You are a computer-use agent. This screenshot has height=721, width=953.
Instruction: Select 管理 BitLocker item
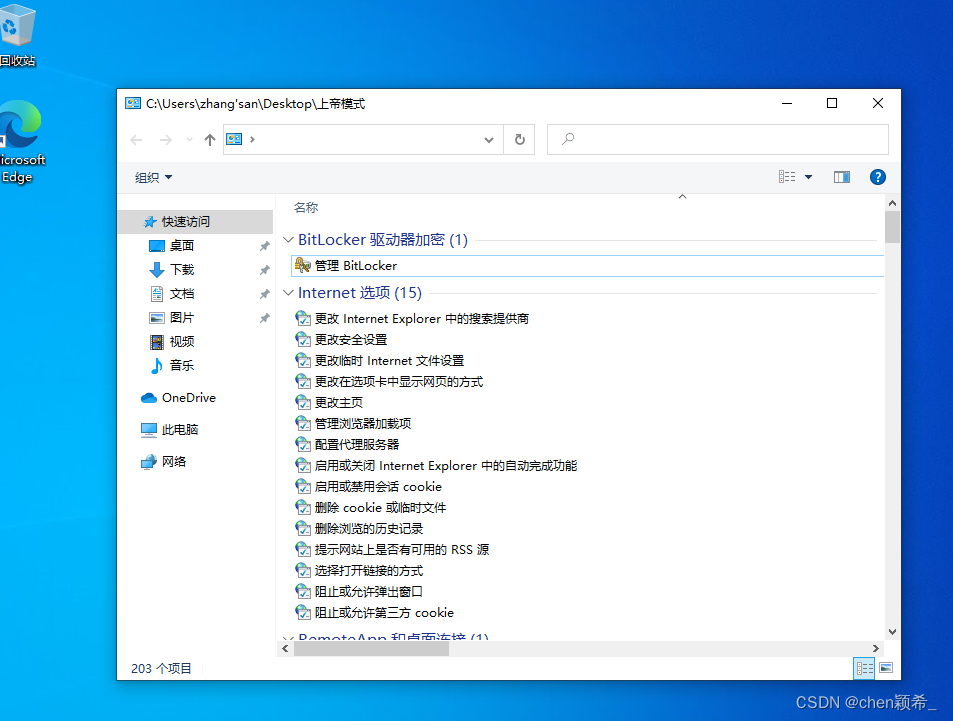587,266
